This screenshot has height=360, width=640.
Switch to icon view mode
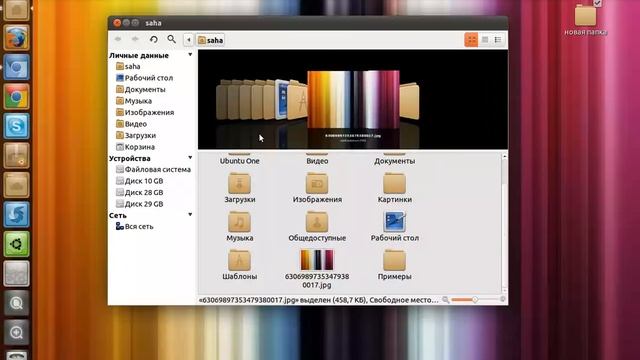[x=471, y=40]
